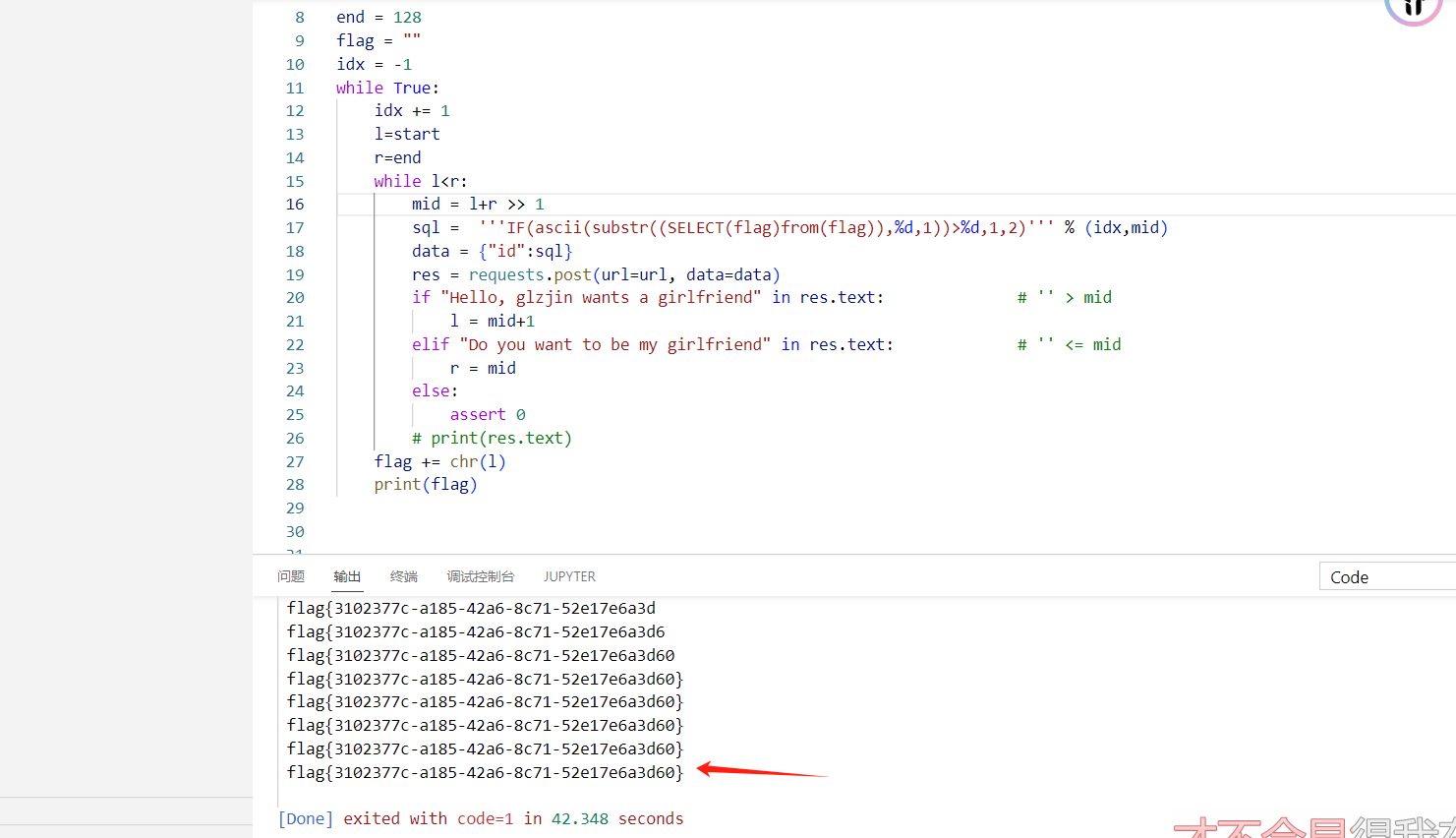Click the sql IF(ascii(substr assignment line
The height and width of the screenshot is (838, 1456).
(x=789, y=228)
